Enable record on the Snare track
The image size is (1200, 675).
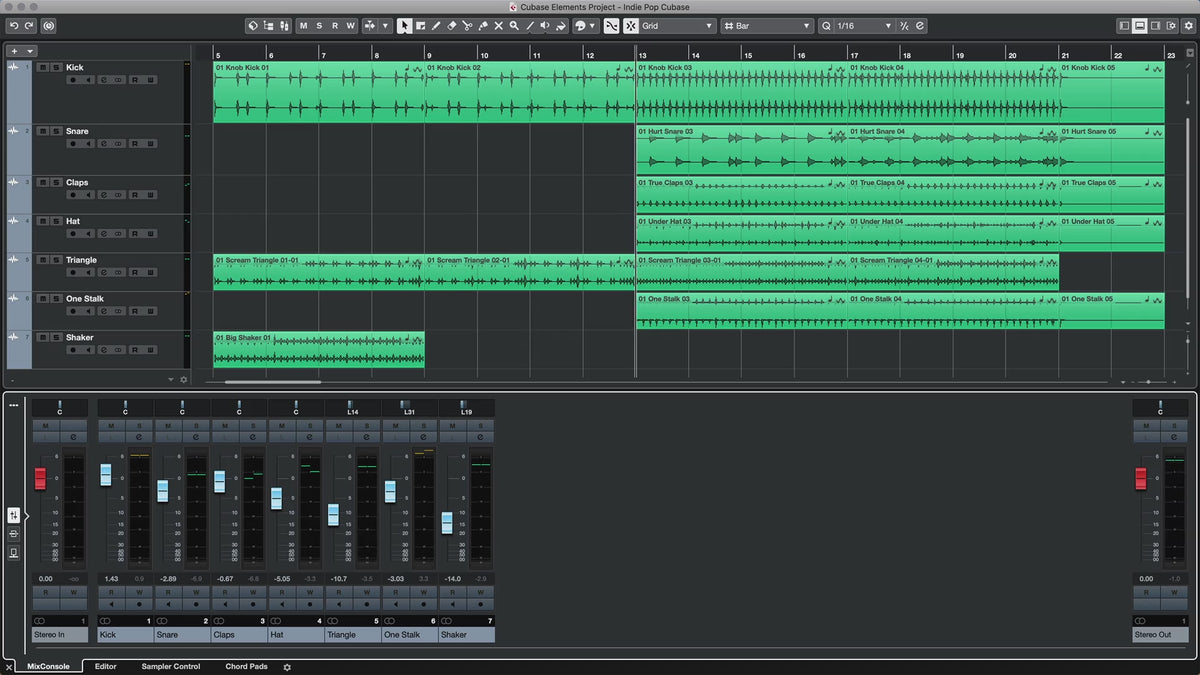[72, 144]
